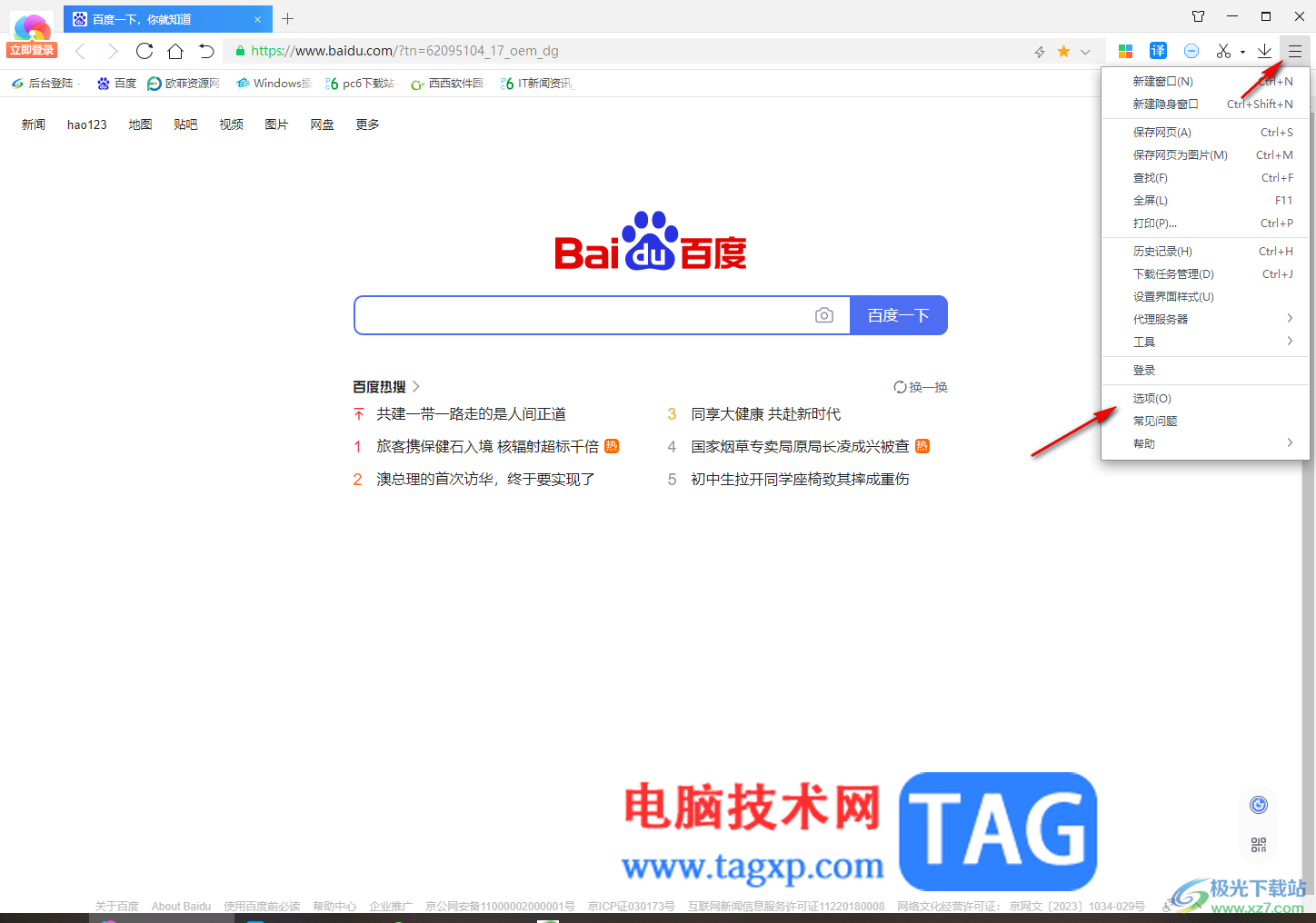Open the 百度热搜 heading link
Viewport: 1316px width, 923px height.
click(x=386, y=387)
